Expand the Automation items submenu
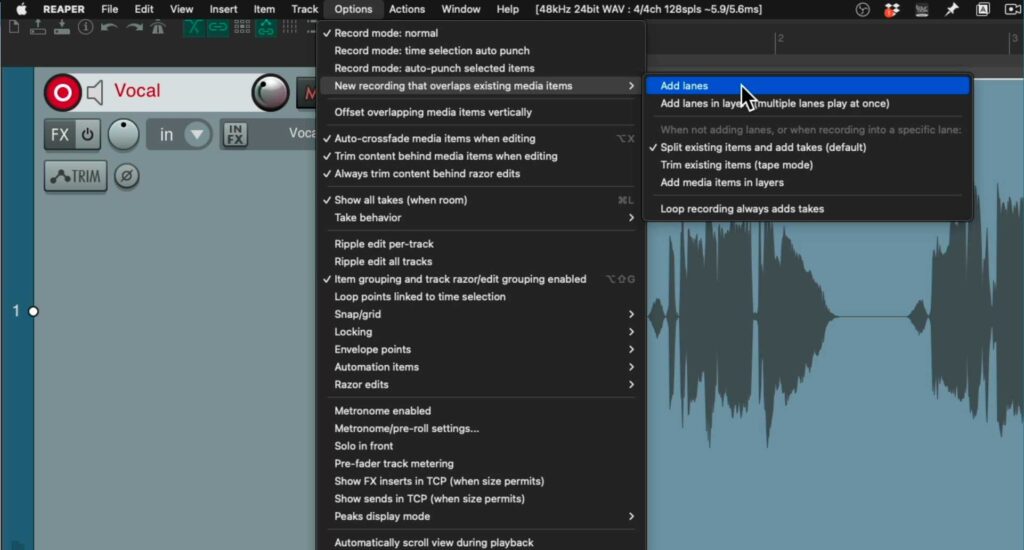 click(x=481, y=367)
